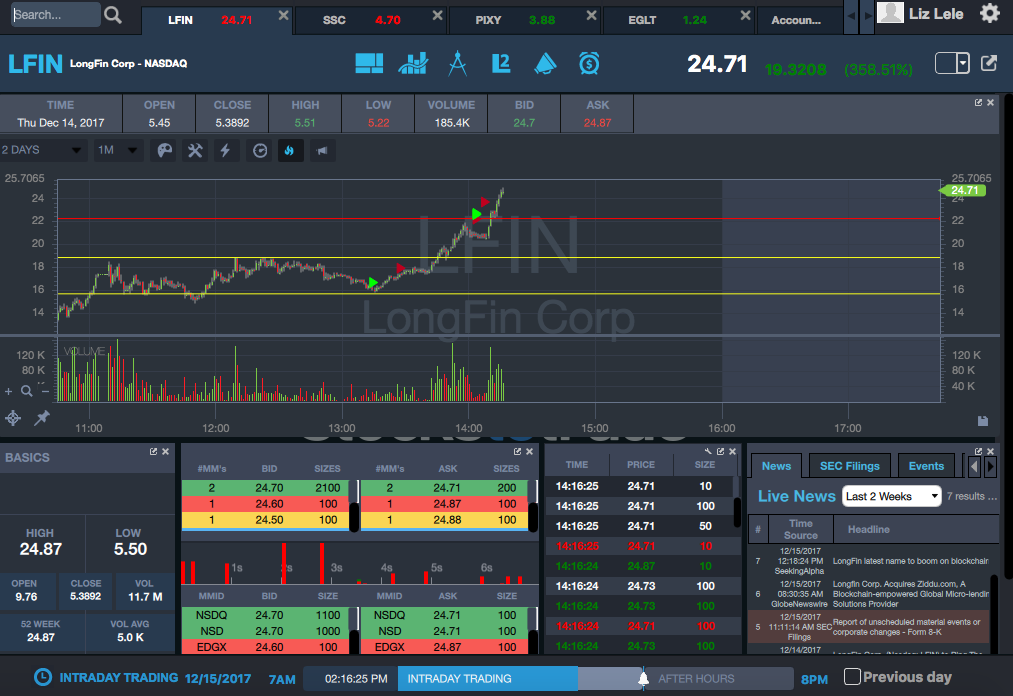Switch to the SEC Filings tab
Viewport: 1013px width, 696px height.
coord(849,466)
